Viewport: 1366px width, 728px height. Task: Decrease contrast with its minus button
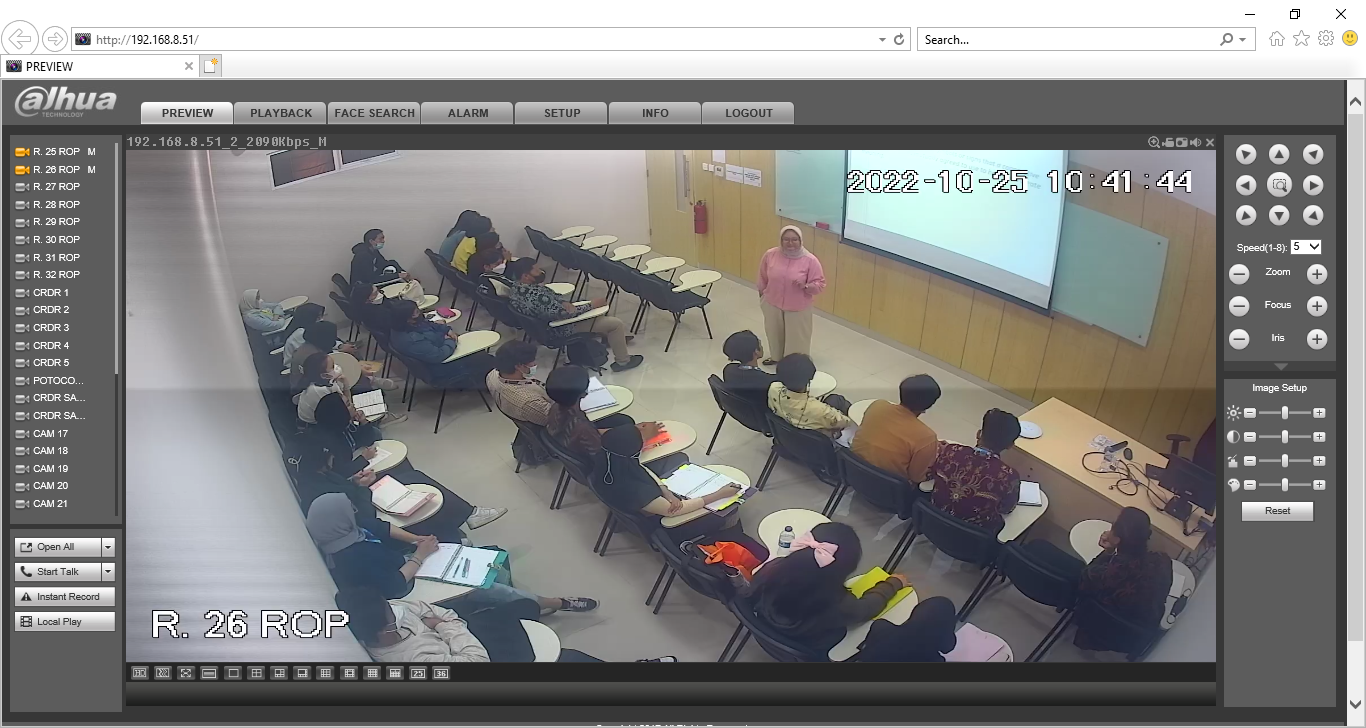(1250, 437)
